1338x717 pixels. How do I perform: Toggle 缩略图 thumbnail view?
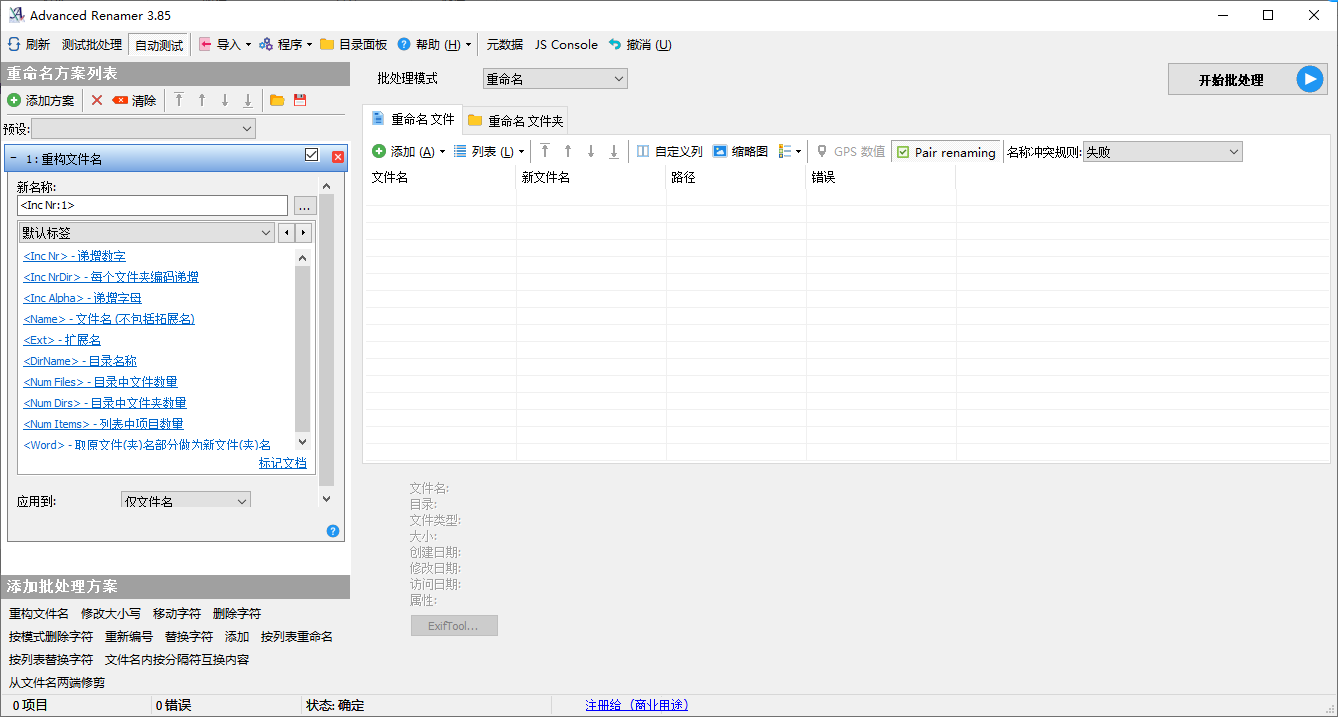(741, 151)
